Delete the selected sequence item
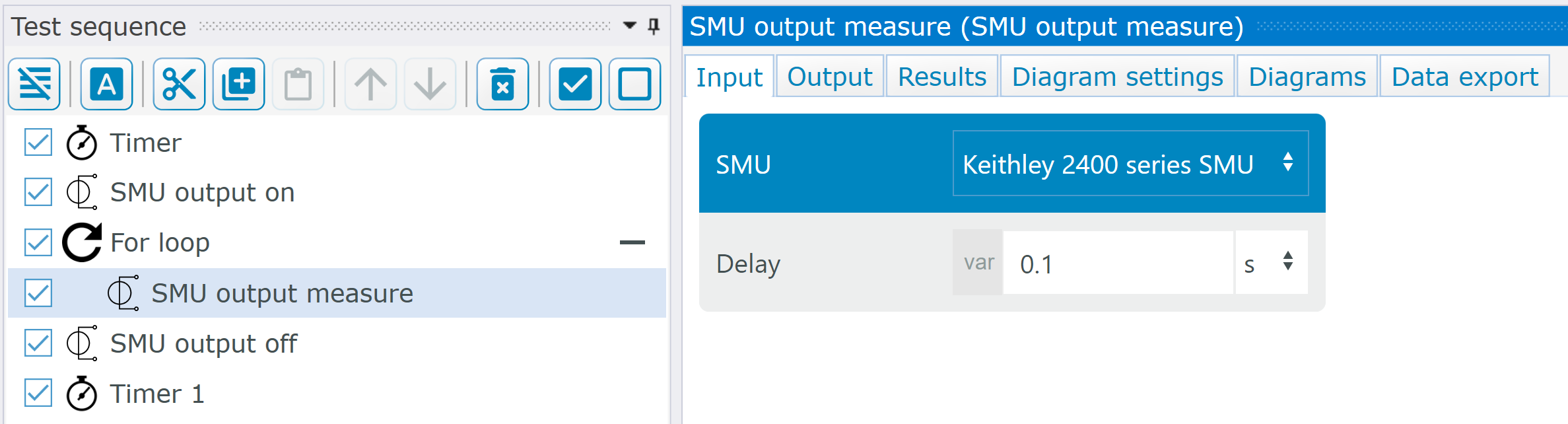Image resolution: width=1568 pixels, height=424 pixels. pos(502,84)
